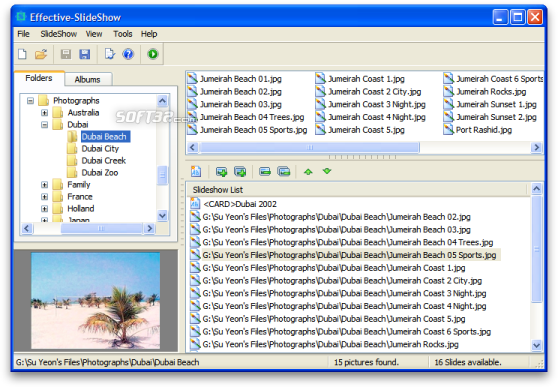Click the Jumeirah Coast 5.jpg file icon in file list
Image resolution: width=558 pixels, height=387 pixels.
320,130
